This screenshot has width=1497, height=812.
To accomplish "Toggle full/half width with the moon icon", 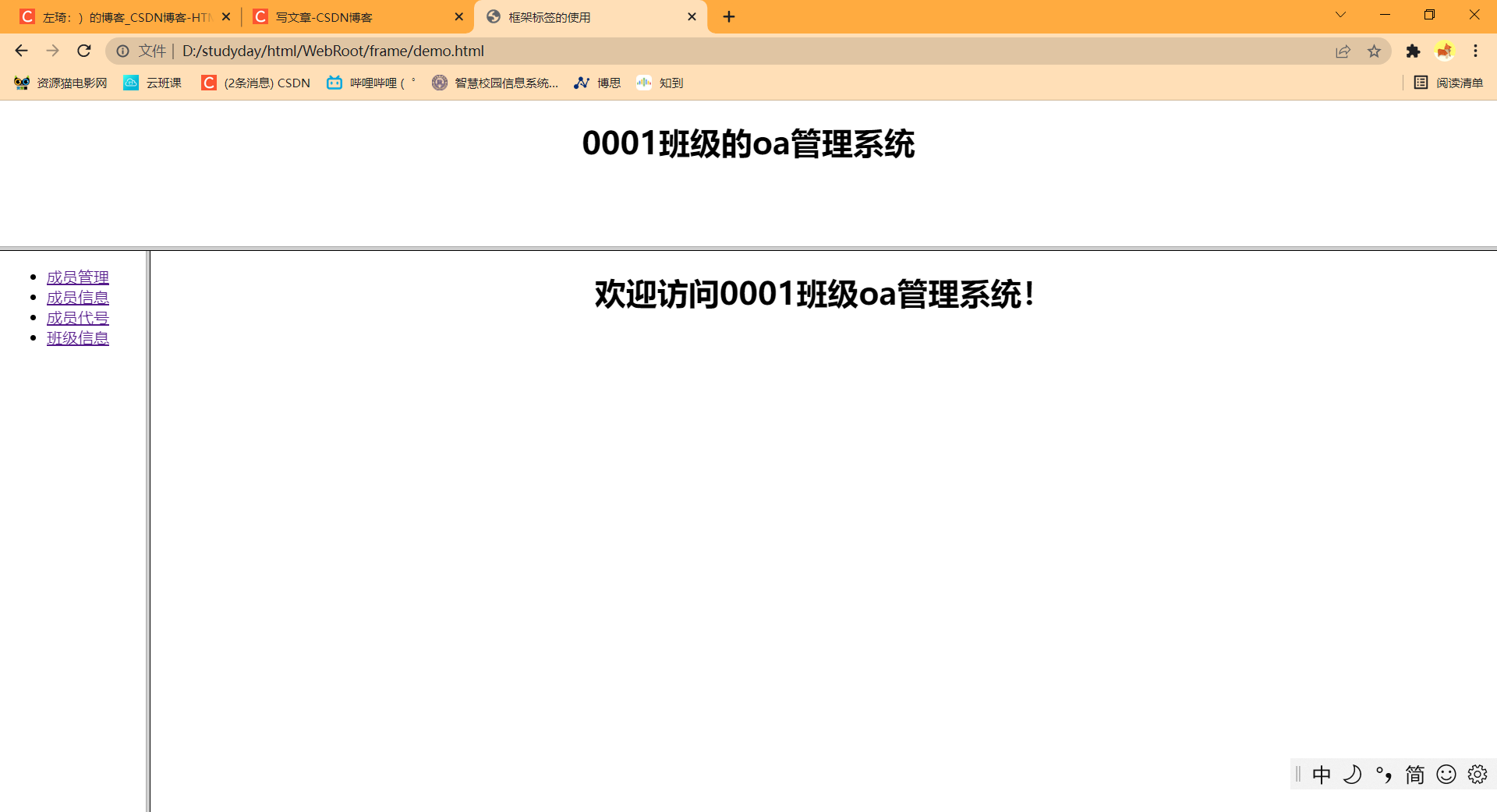I will coord(1354,774).
